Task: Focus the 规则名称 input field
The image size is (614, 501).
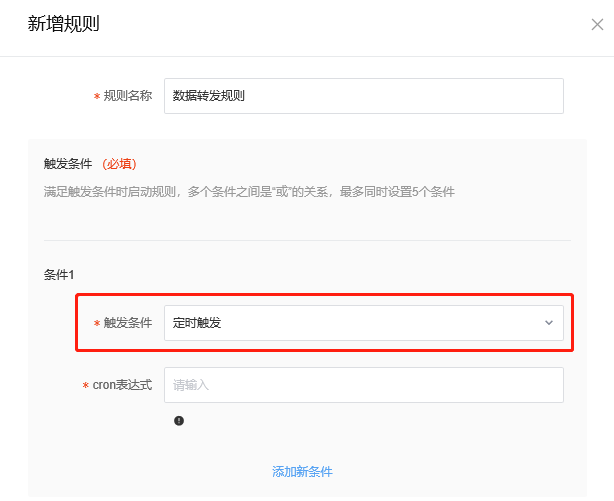Action: (363, 96)
